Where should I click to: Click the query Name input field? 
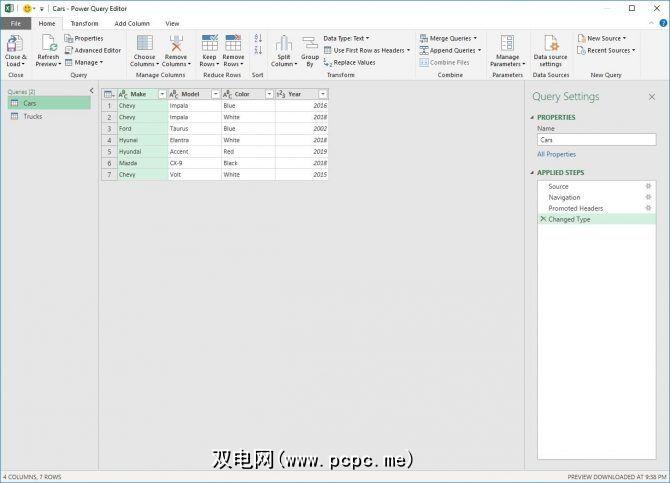tap(596, 140)
